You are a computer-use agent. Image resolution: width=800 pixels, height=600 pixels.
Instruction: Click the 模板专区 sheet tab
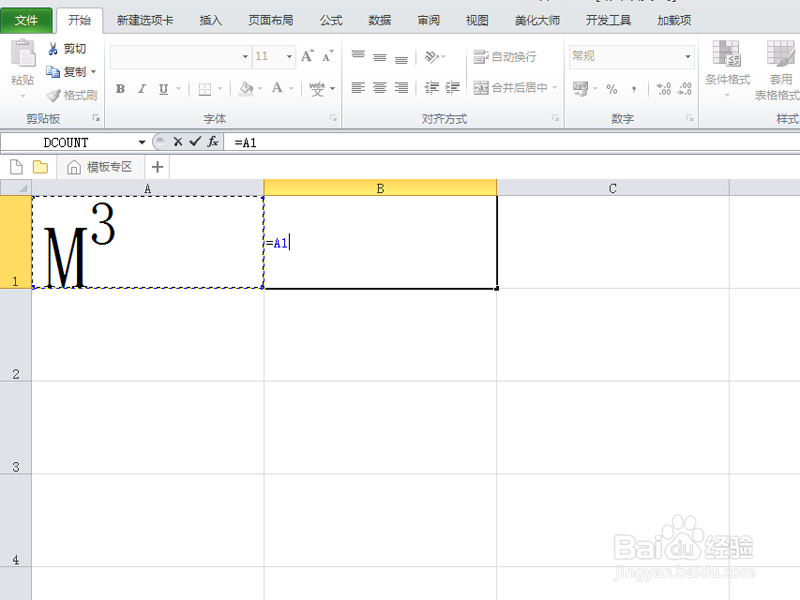click(110, 166)
